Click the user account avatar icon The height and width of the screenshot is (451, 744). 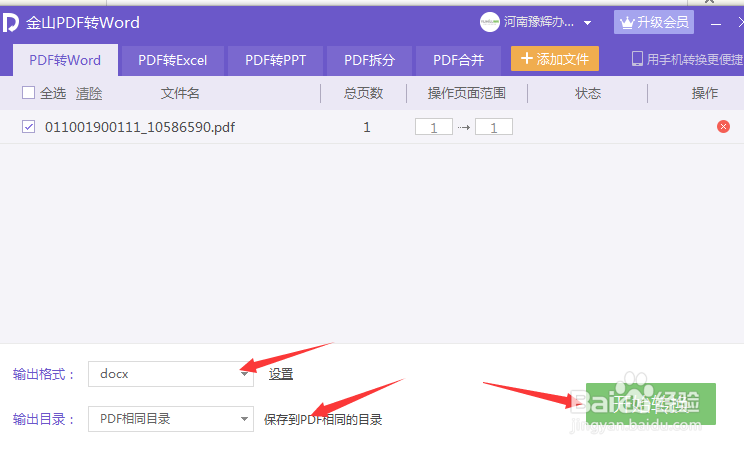[x=489, y=22]
